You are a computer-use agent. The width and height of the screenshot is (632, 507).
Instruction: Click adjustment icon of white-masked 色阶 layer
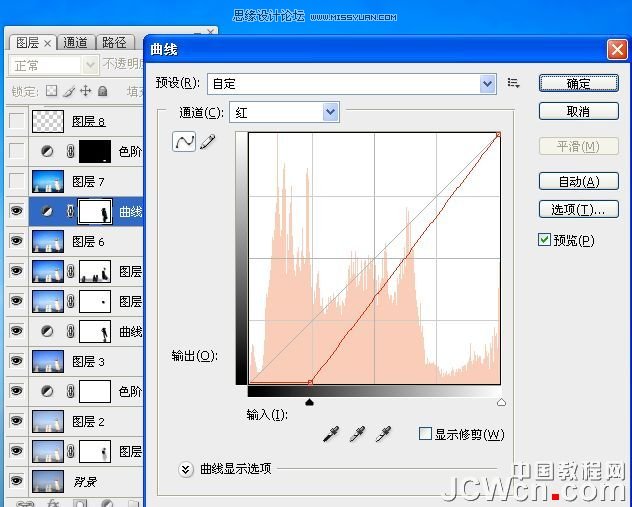[x=47, y=391]
